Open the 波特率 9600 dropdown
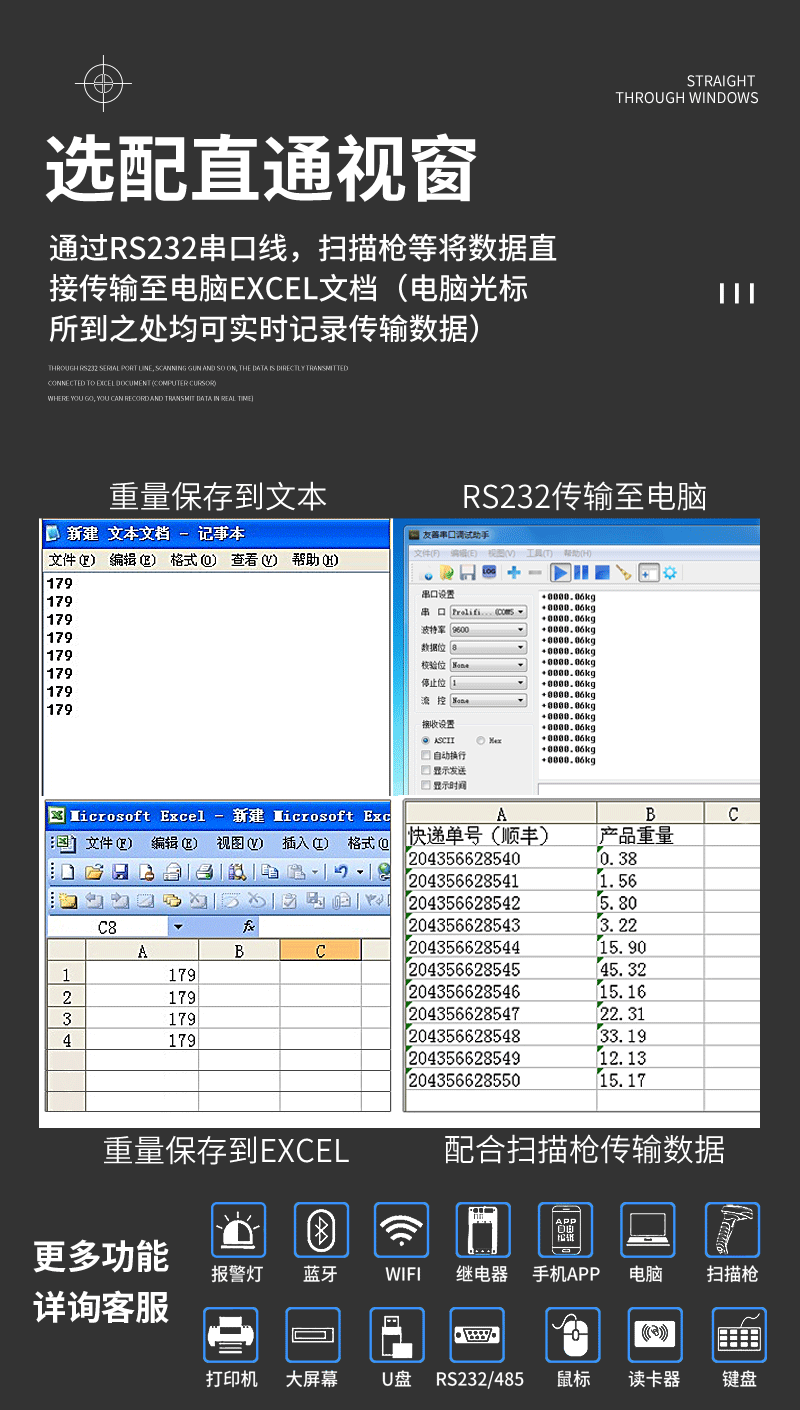This screenshot has height=1410, width=800. pyautogui.click(x=520, y=629)
